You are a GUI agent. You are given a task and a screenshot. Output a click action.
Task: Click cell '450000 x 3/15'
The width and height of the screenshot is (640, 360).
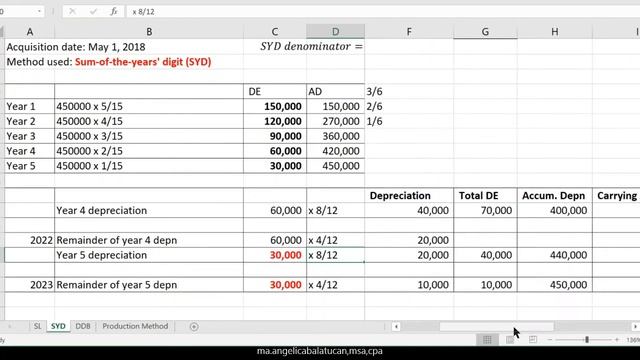tap(149, 136)
